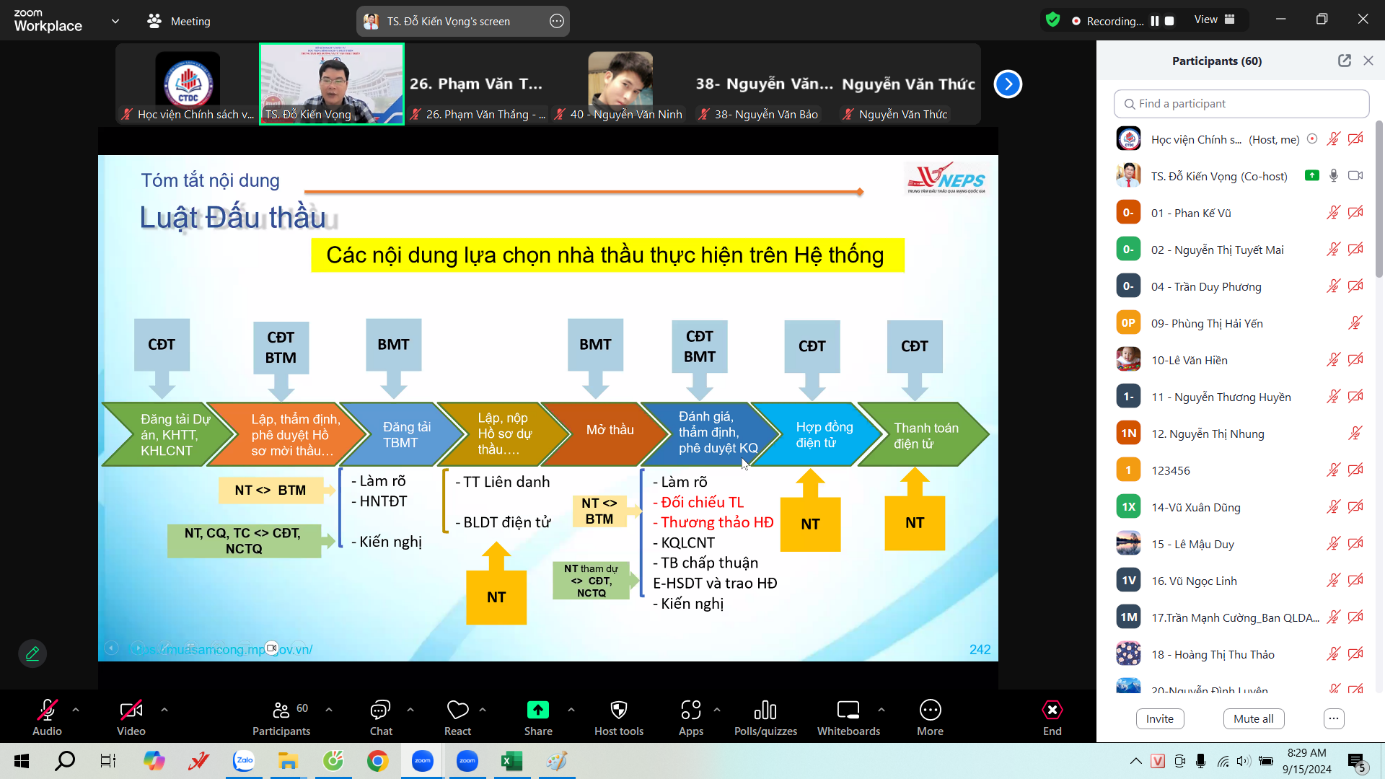Pause the meeting recording
Viewport: 1385px width, 779px height.
[x=1155, y=20]
